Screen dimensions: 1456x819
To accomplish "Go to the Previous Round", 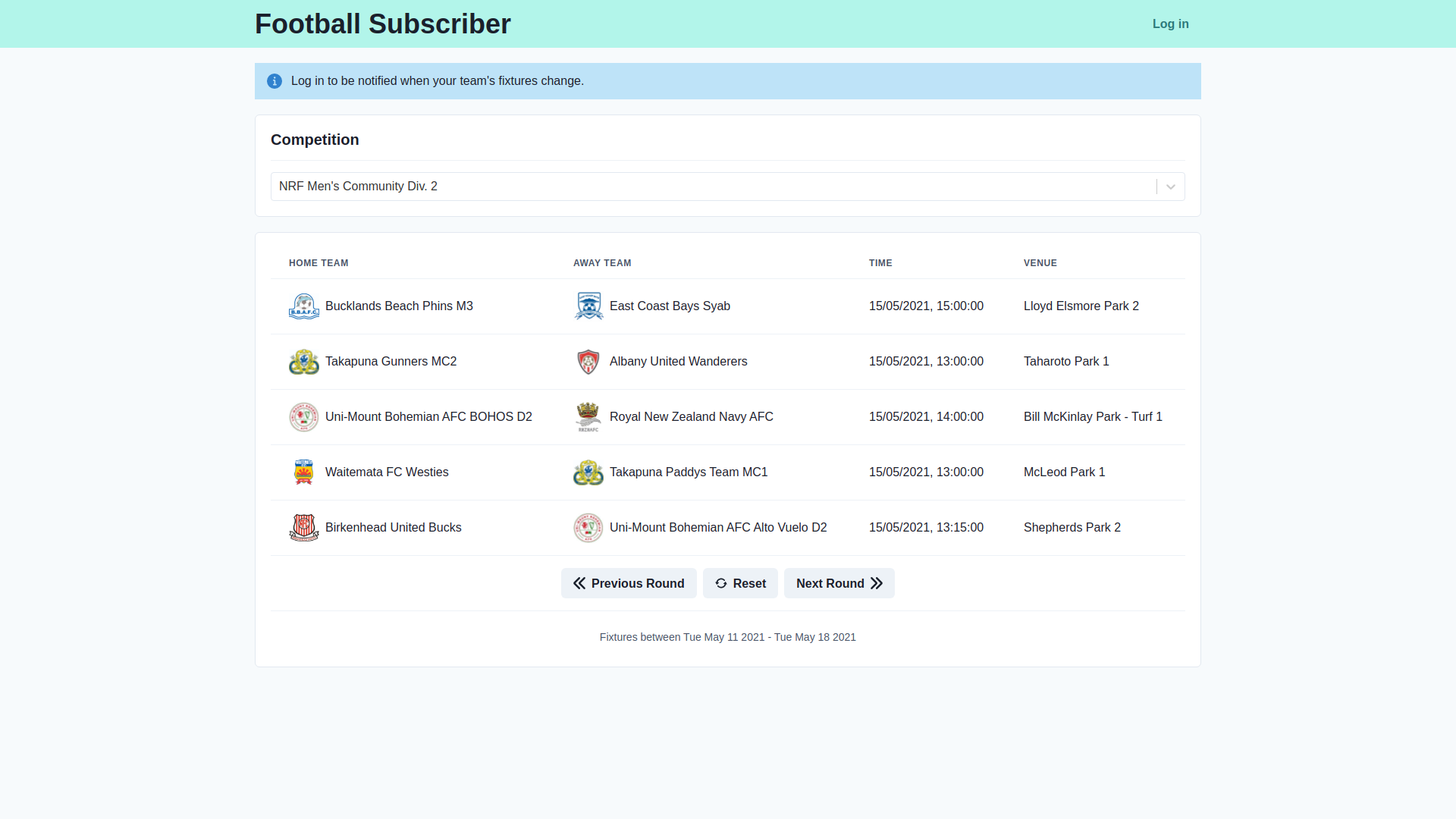I will 629,583.
